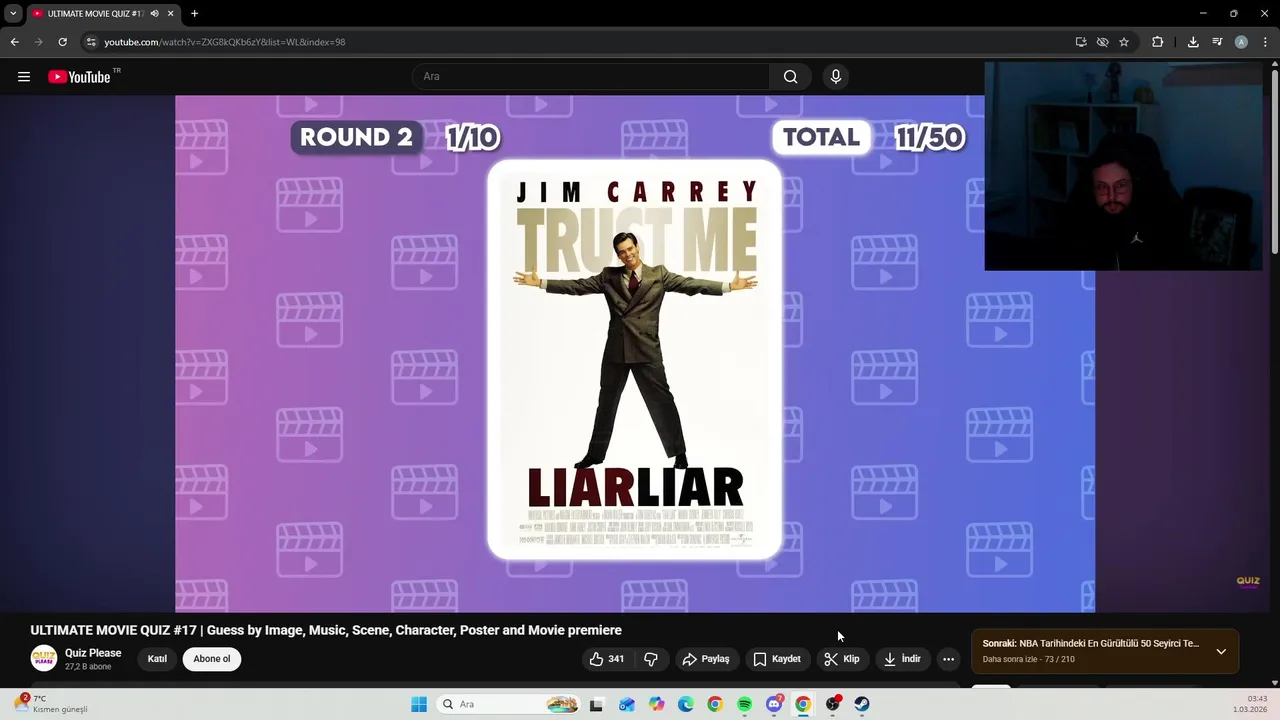This screenshot has width=1280, height=720.
Task: Click the browser forward arrow
Action: click(38, 42)
